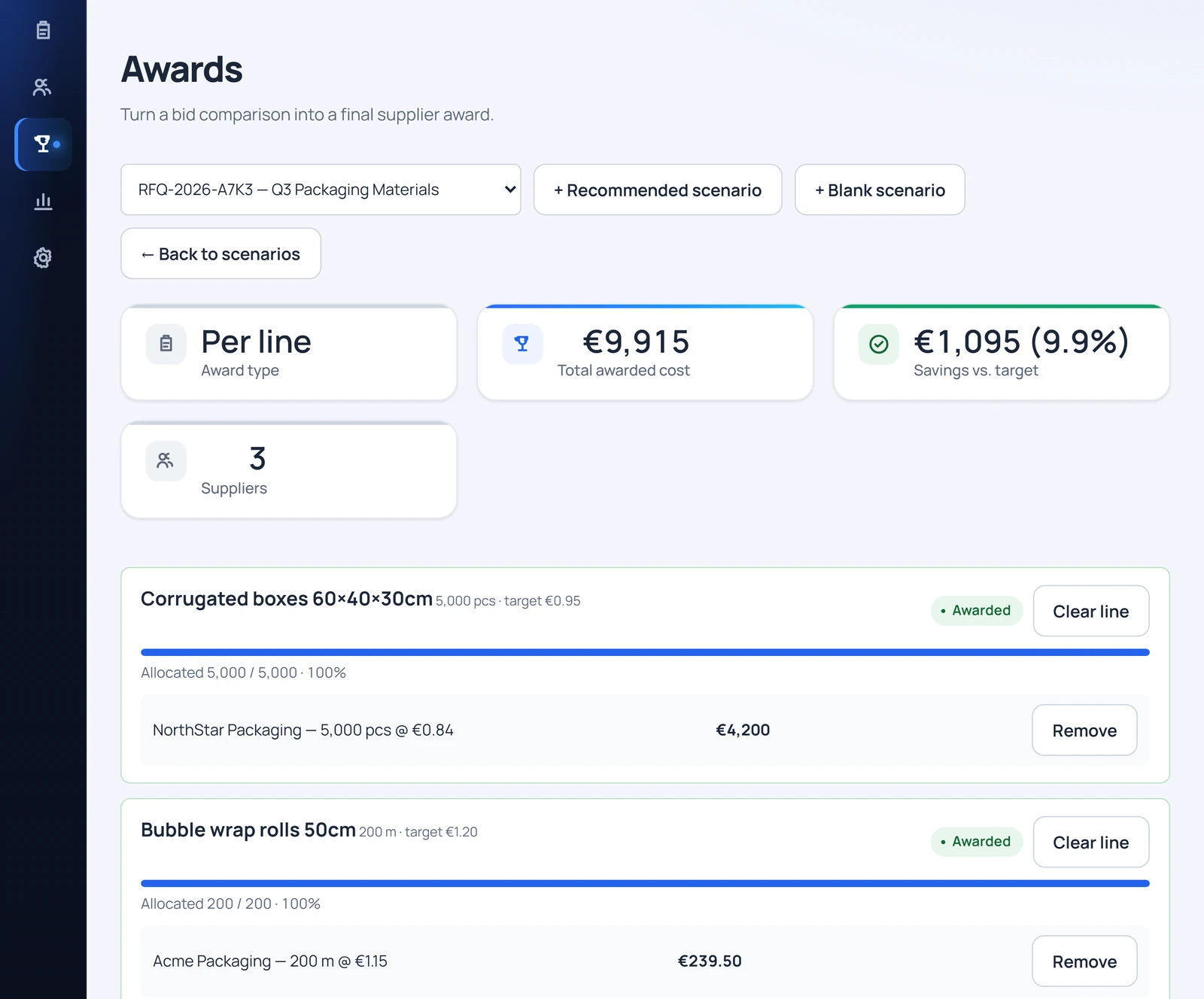Screen dimensions: 1204x999
Task: Open the bar chart analytics sidebar icon
Action: coord(43,201)
